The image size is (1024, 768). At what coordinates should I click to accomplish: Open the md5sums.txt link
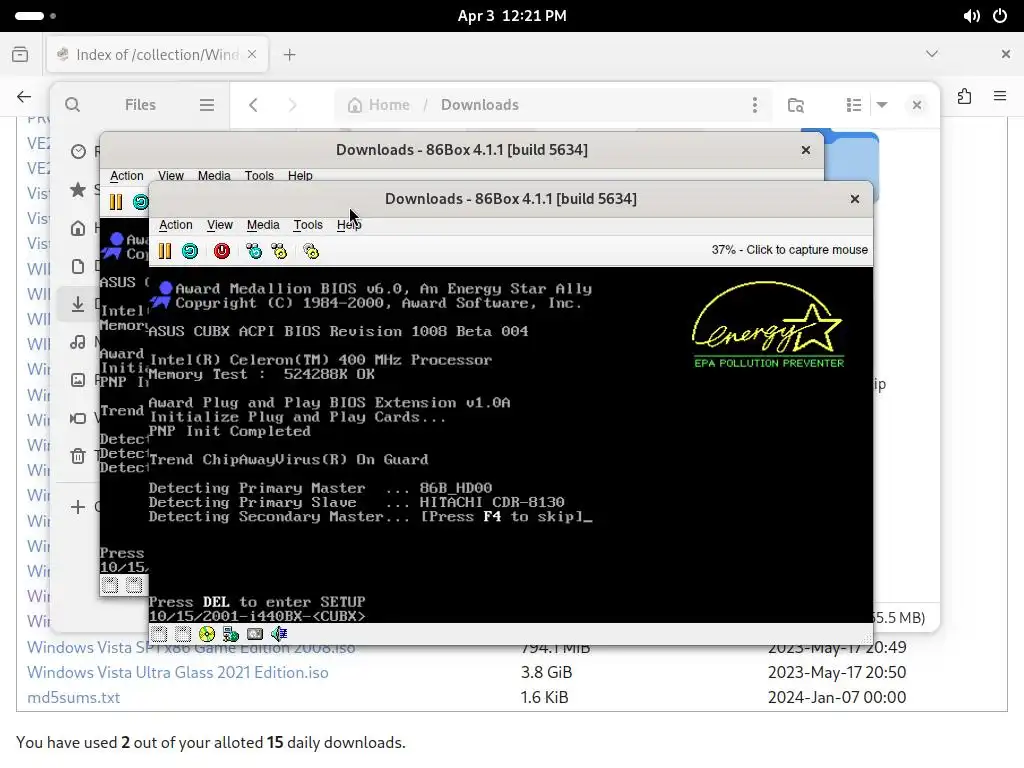pyautogui.click(x=73, y=697)
